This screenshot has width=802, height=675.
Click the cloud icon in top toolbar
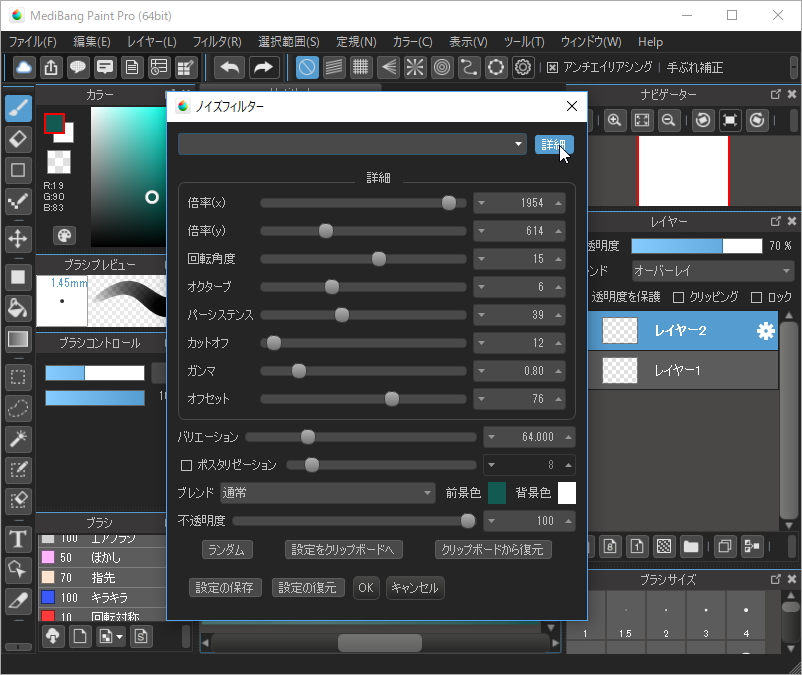pos(24,68)
